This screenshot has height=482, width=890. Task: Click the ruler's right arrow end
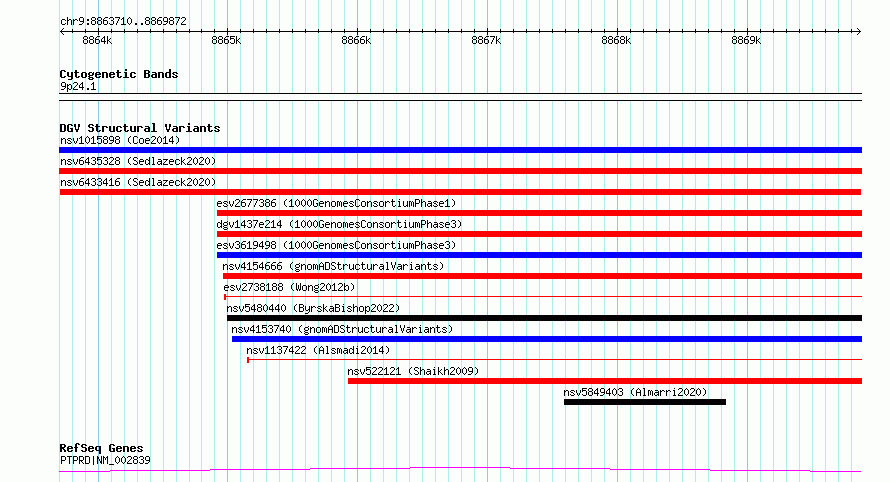(x=858, y=32)
